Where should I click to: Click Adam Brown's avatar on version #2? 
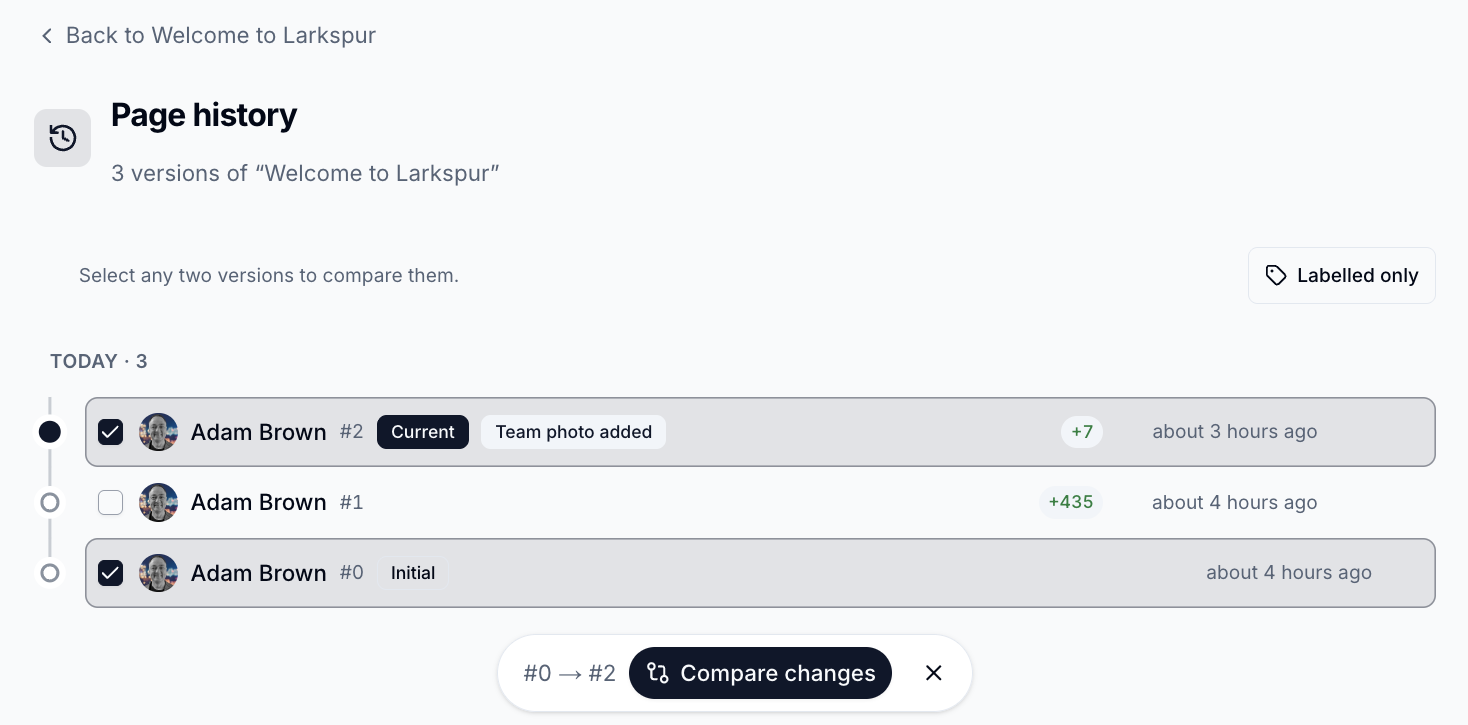158,432
